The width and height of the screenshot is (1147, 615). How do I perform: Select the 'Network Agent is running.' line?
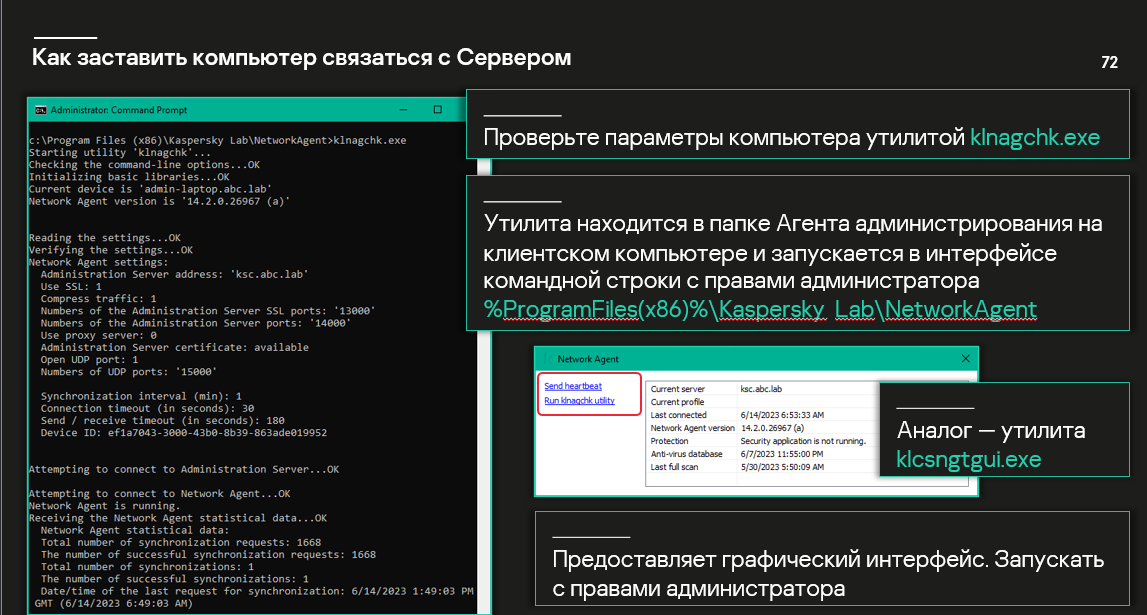pyautogui.click(x=103, y=506)
